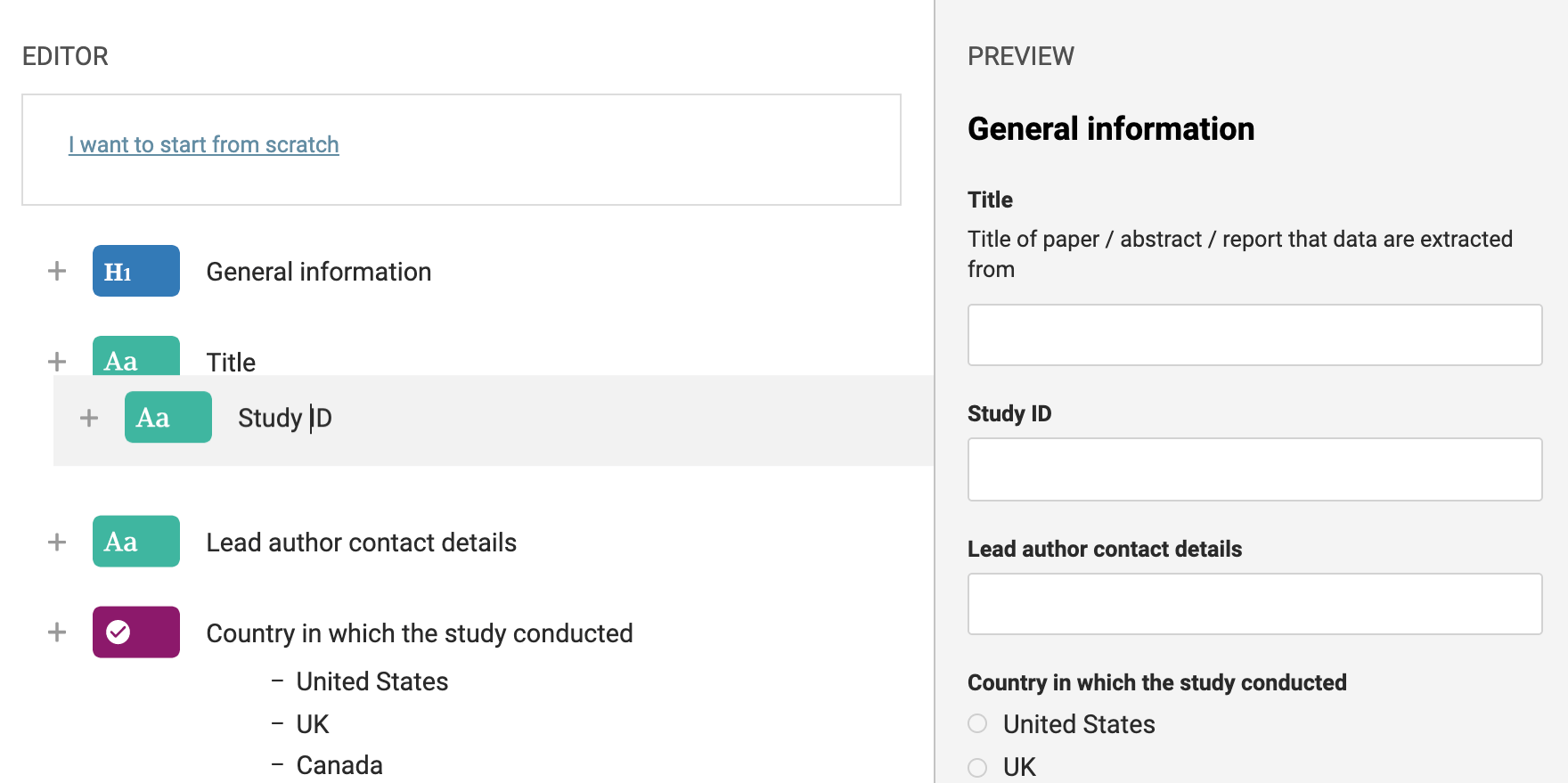Select the UK radio button in preview
This screenshot has height=783, width=1568.
(x=977, y=767)
